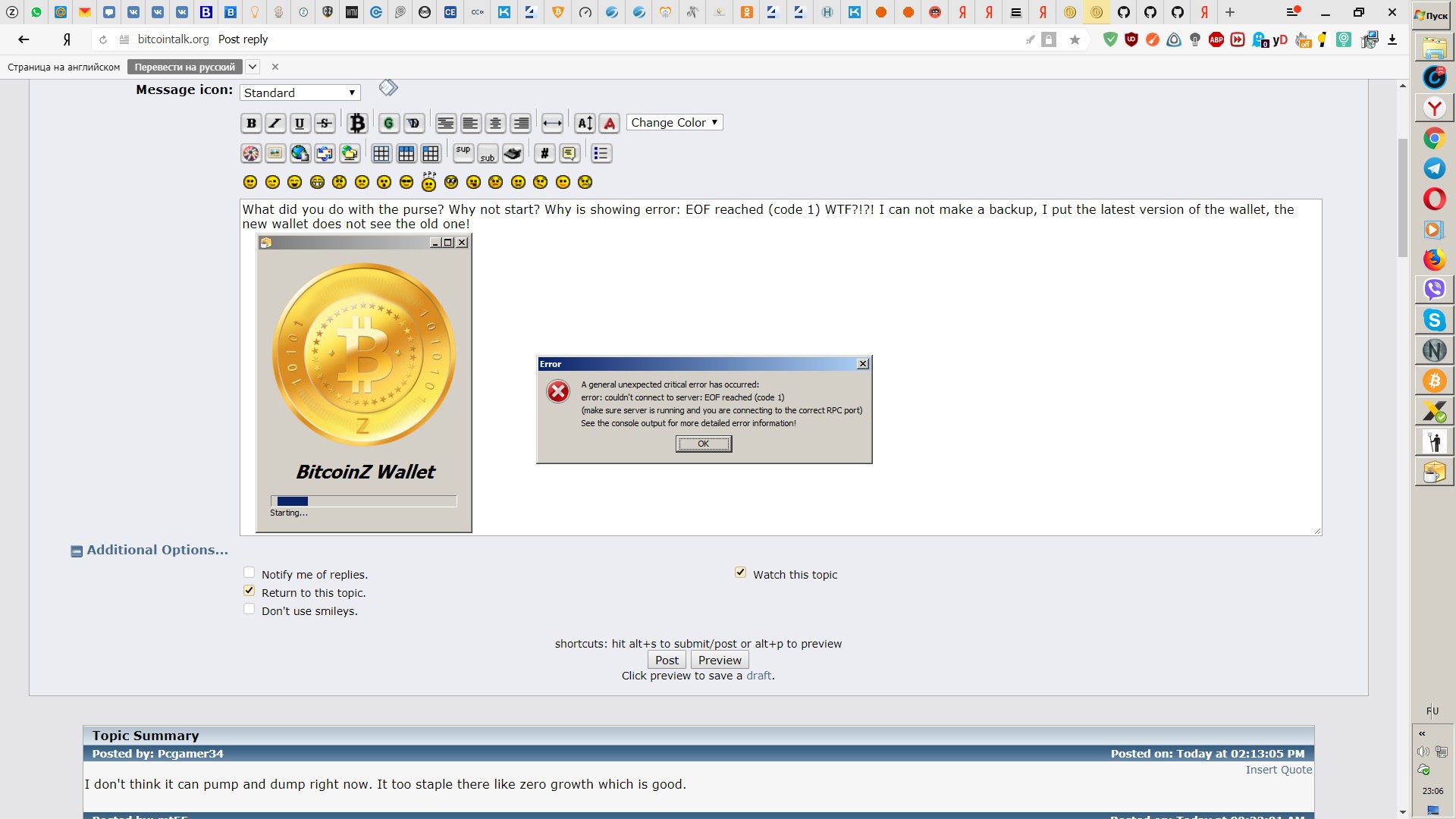
Task: Apply strikethrough formatting
Action: (325, 123)
